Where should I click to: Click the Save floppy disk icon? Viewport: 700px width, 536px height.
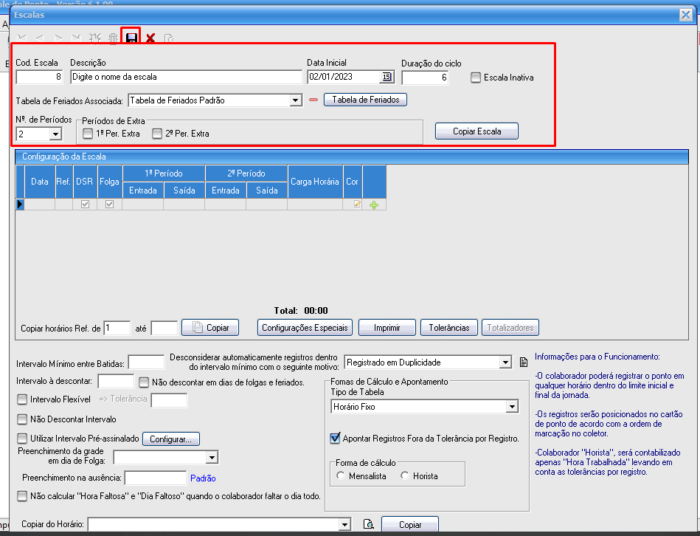pyautogui.click(x=131, y=37)
